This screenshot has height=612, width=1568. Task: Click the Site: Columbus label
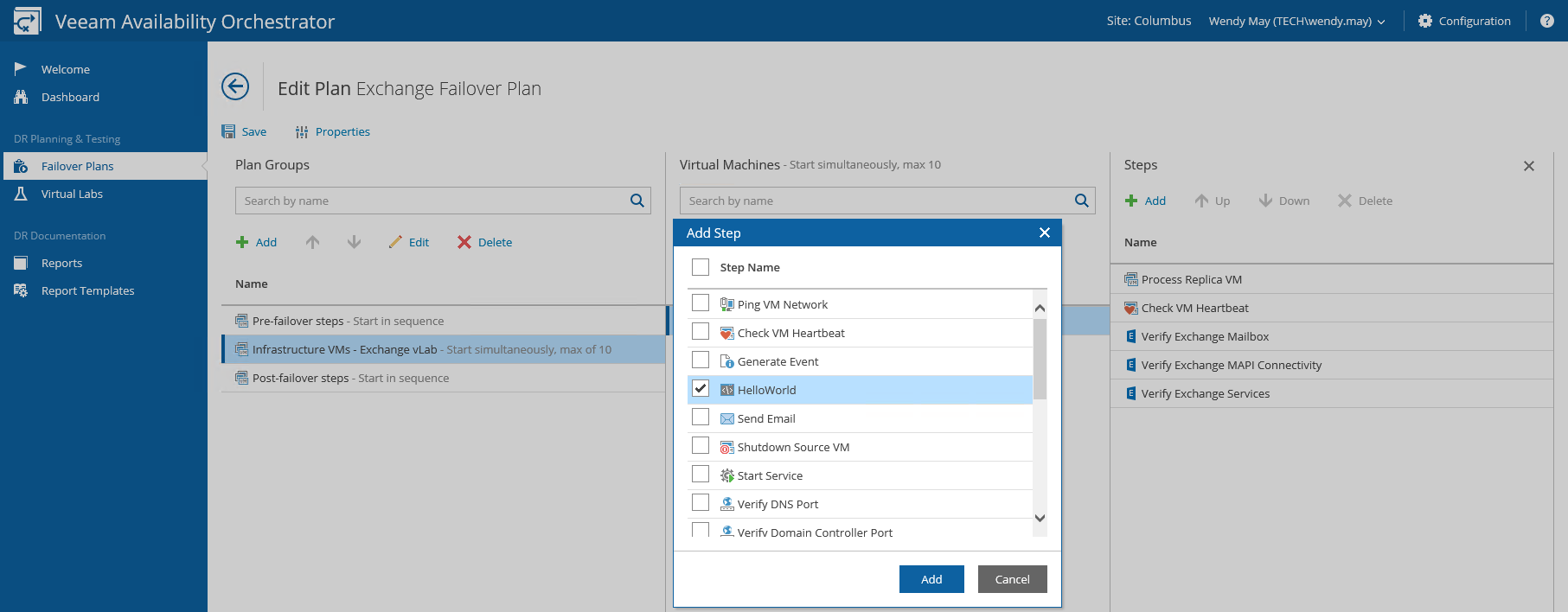(x=1149, y=21)
